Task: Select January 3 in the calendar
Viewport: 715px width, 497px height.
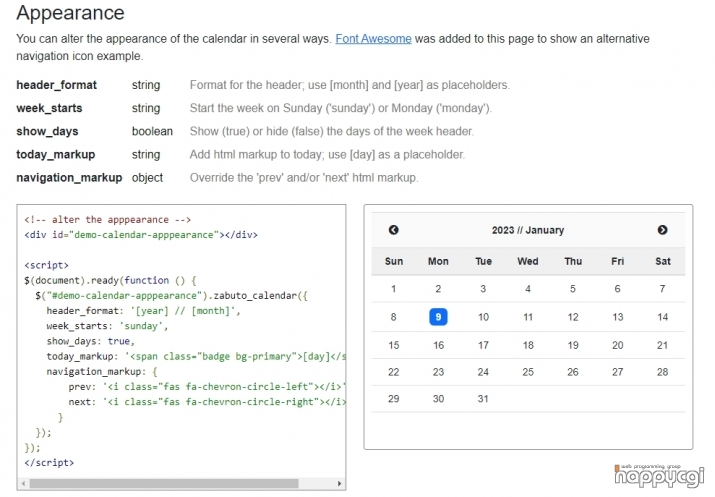Action: pyautogui.click(x=483, y=289)
